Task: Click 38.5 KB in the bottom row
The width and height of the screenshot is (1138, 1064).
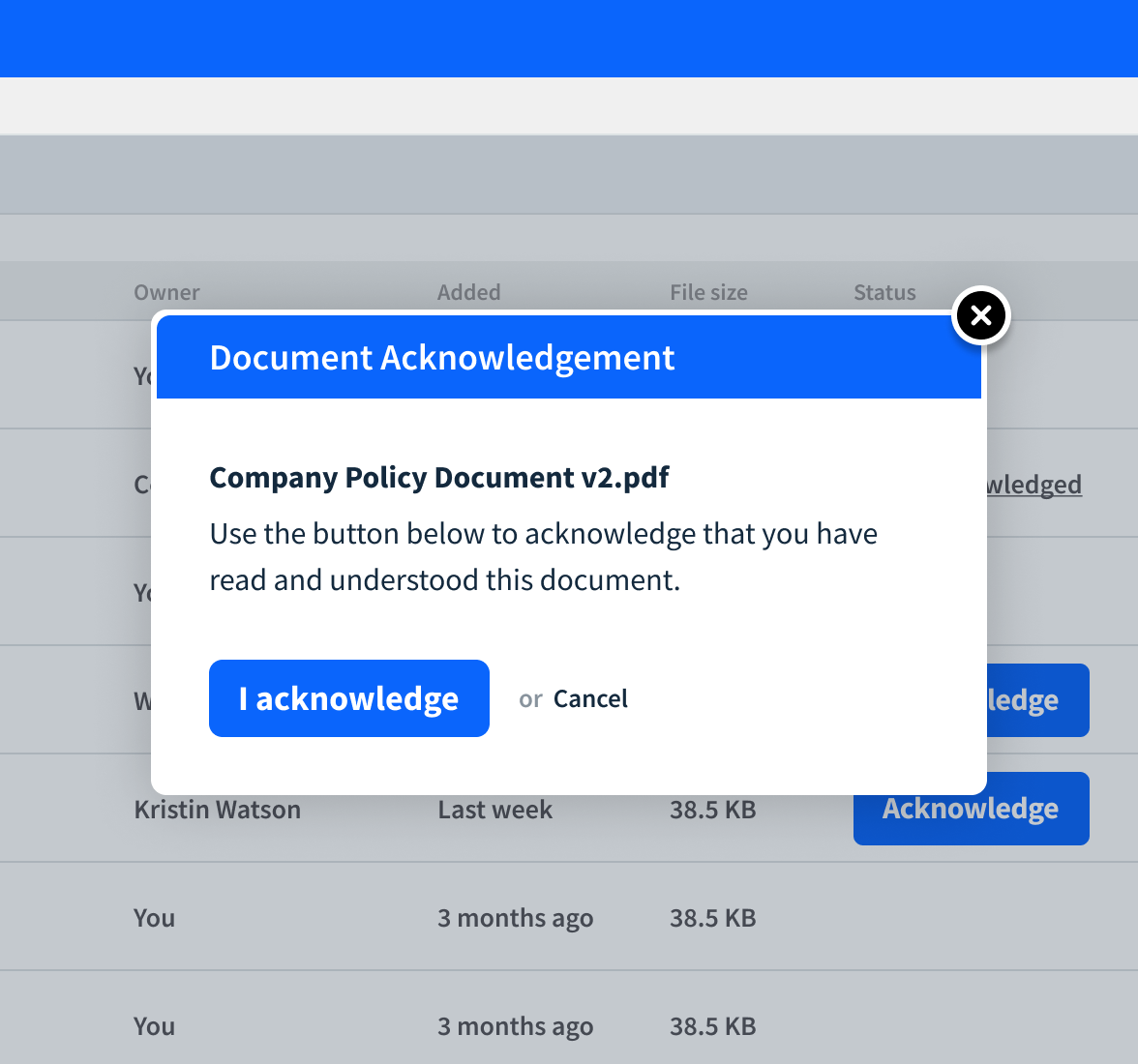Action: point(713,1026)
